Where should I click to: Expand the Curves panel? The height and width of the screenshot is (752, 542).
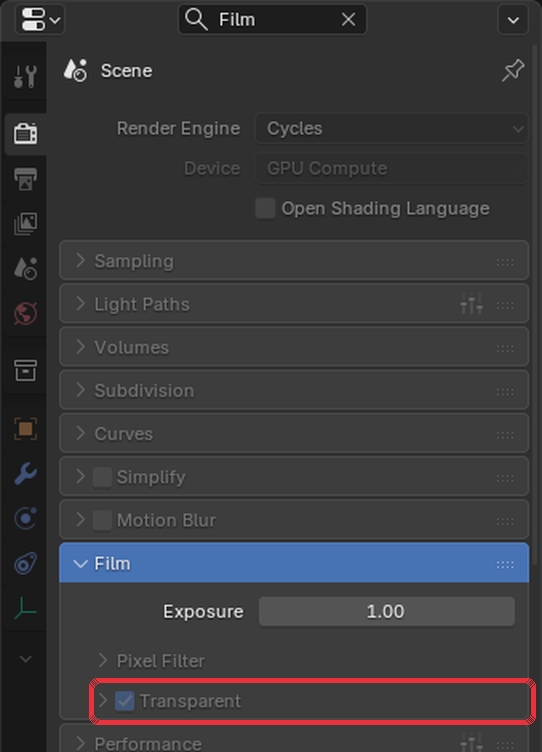[294, 434]
